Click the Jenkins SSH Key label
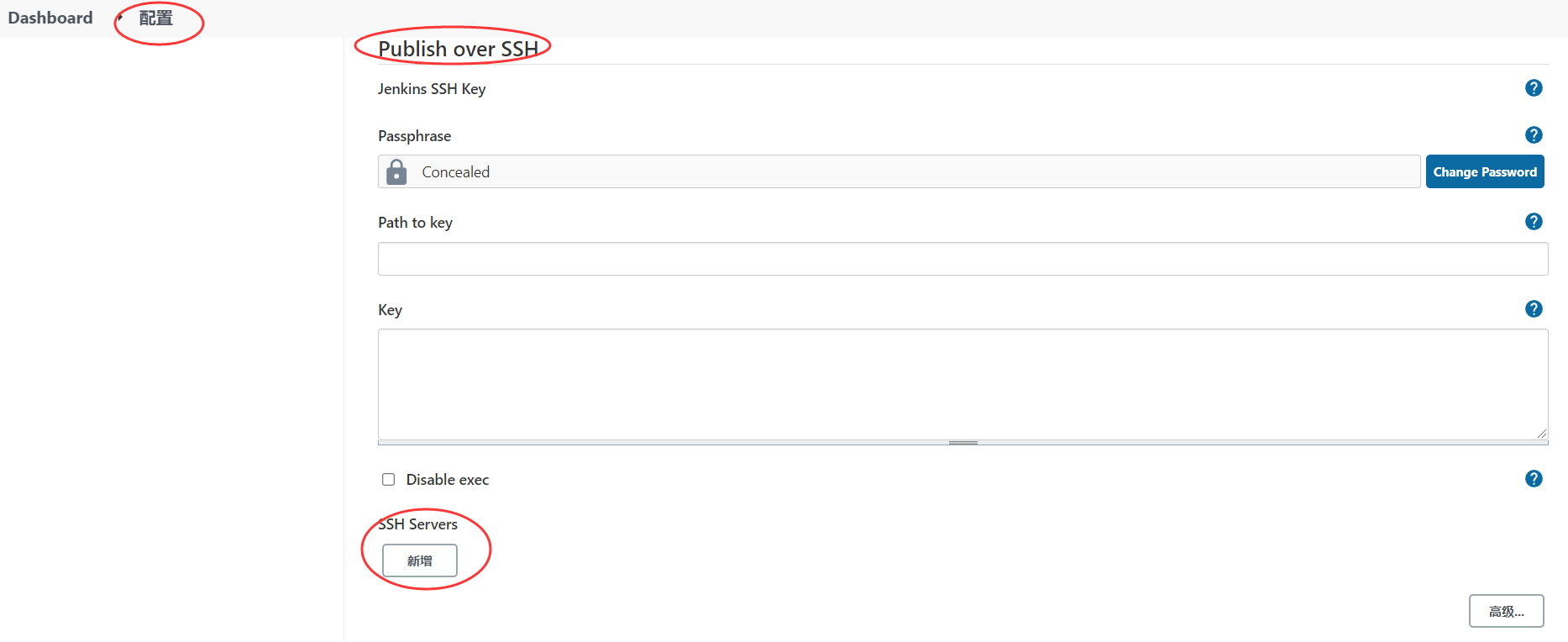The height and width of the screenshot is (642, 1568). 432,88
